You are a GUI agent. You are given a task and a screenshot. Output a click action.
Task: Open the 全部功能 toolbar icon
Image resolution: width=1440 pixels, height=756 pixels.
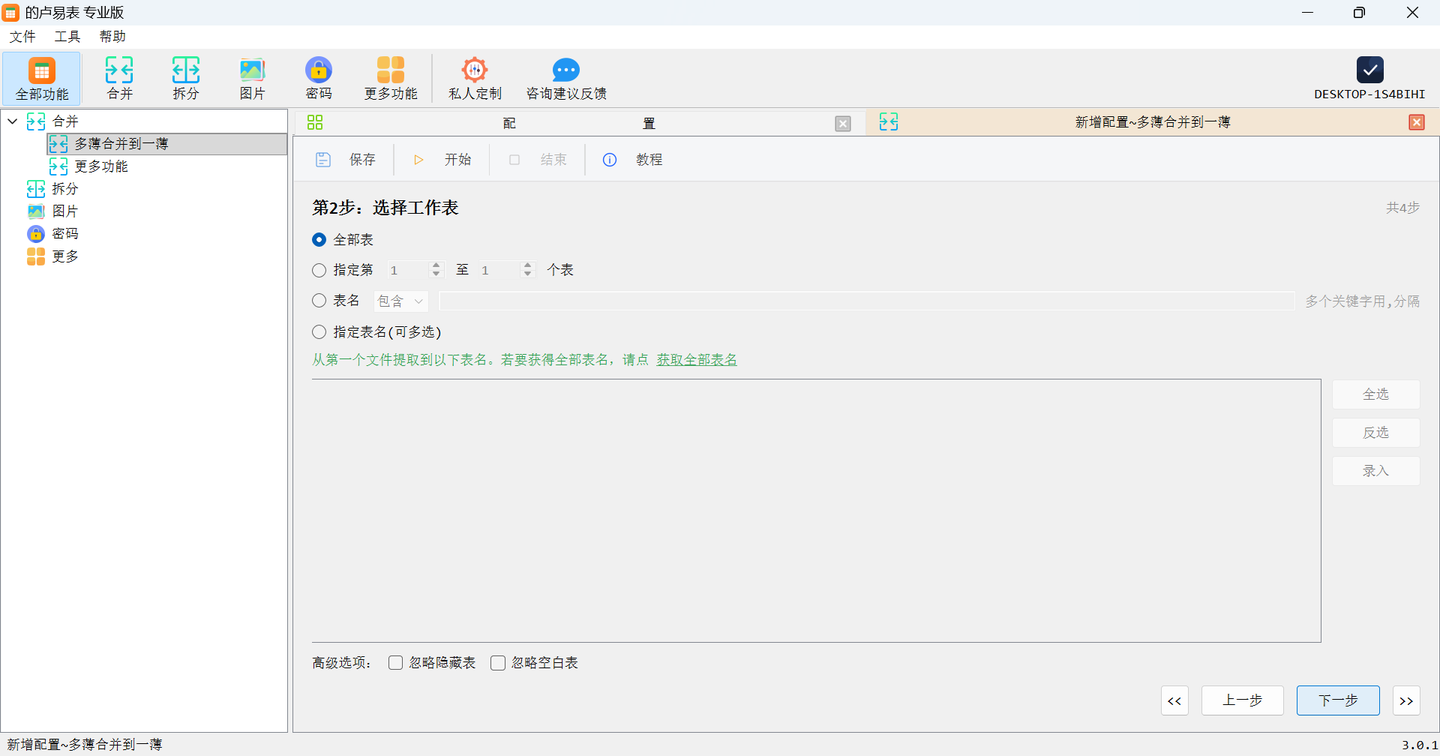[x=42, y=71]
